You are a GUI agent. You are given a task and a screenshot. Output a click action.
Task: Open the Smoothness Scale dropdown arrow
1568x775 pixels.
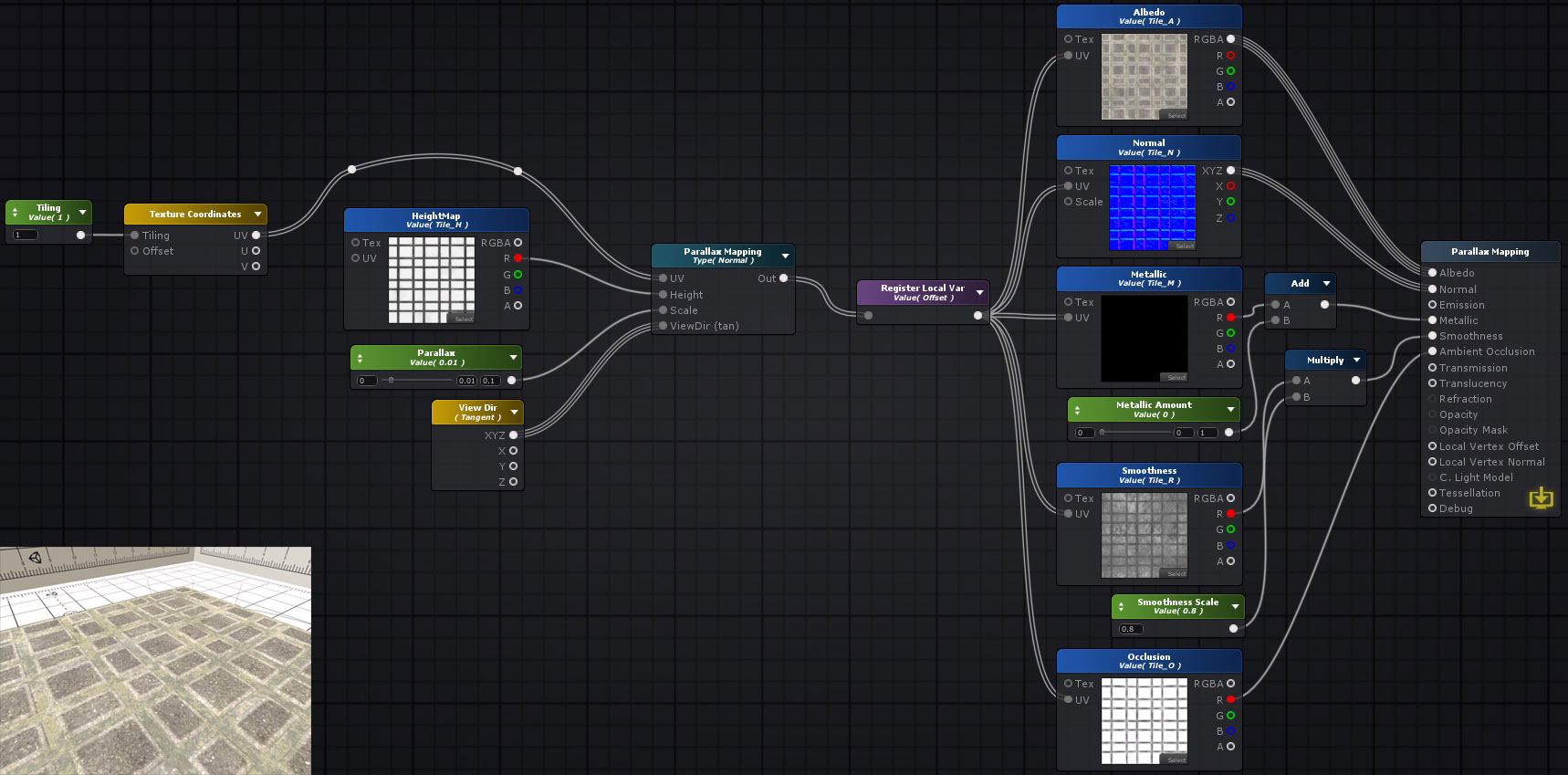click(x=1235, y=606)
